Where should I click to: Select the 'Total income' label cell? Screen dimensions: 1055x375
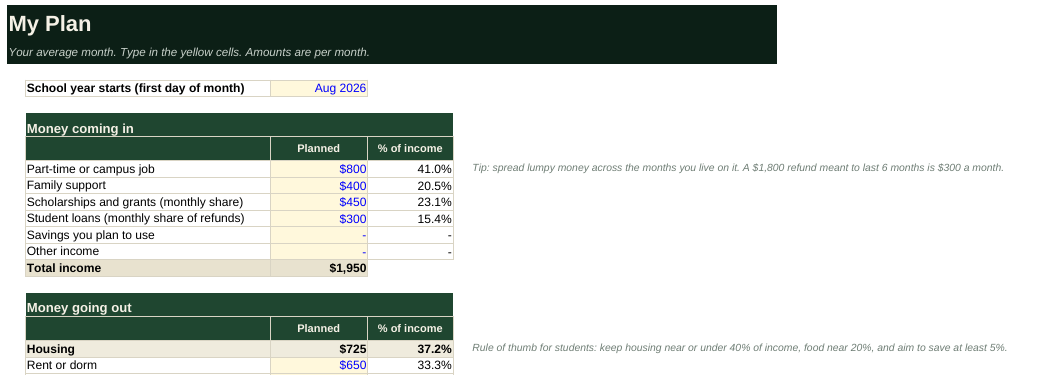click(148, 268)
